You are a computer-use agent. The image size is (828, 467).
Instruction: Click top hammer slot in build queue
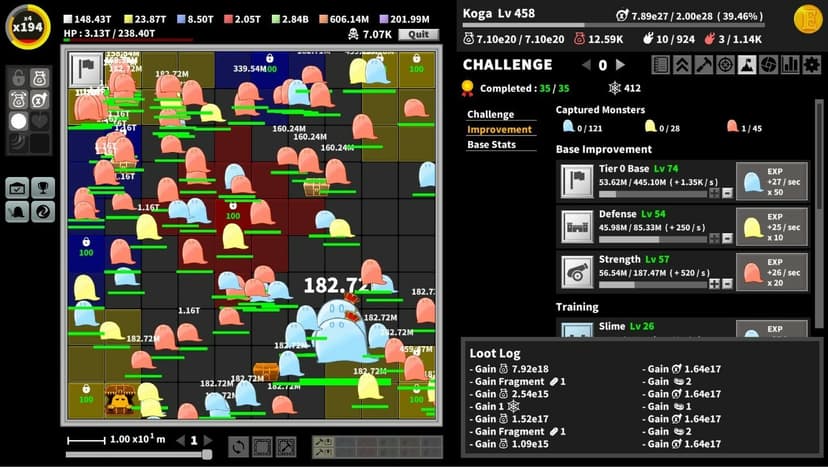323,441
